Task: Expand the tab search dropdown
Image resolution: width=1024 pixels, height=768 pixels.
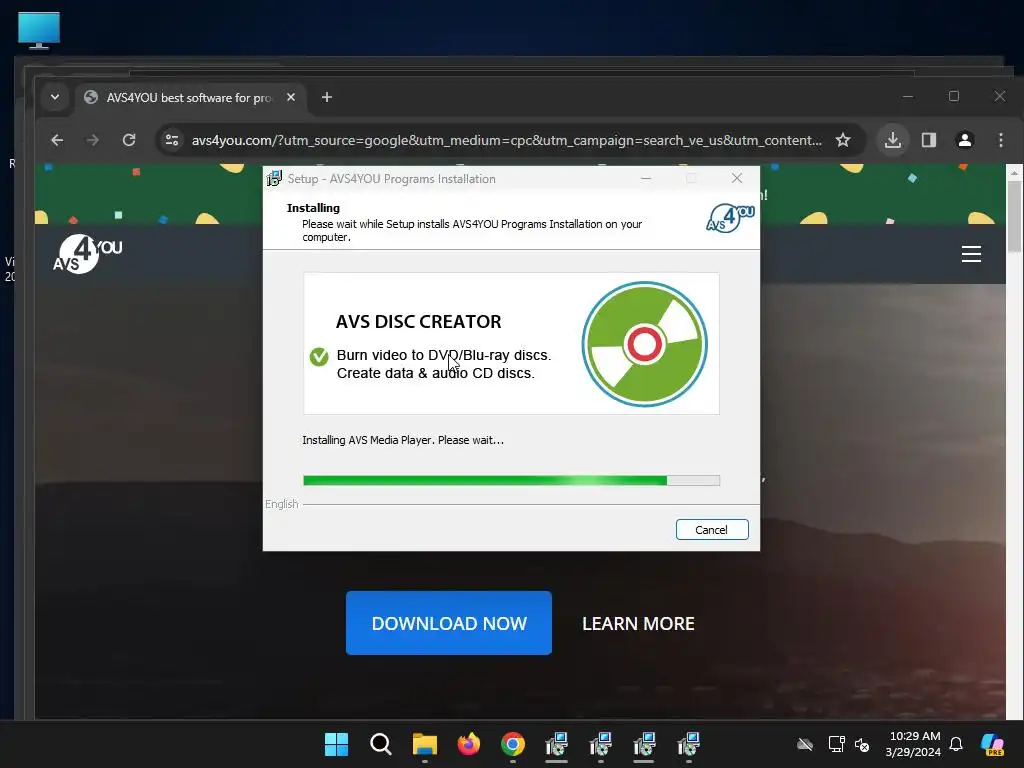Action: [55, 97]
